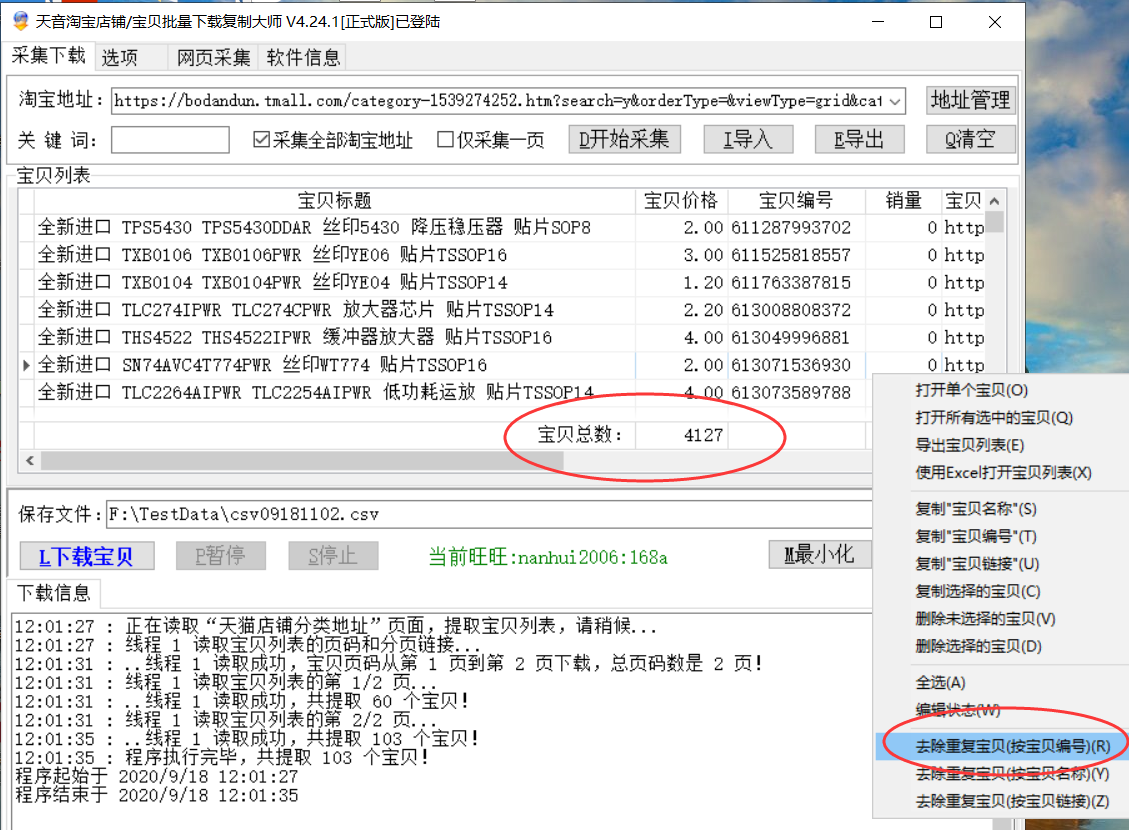Viewport: 1129px width, 830px height.
Task: Click the app icon in title bar
Action: point(20,21)
